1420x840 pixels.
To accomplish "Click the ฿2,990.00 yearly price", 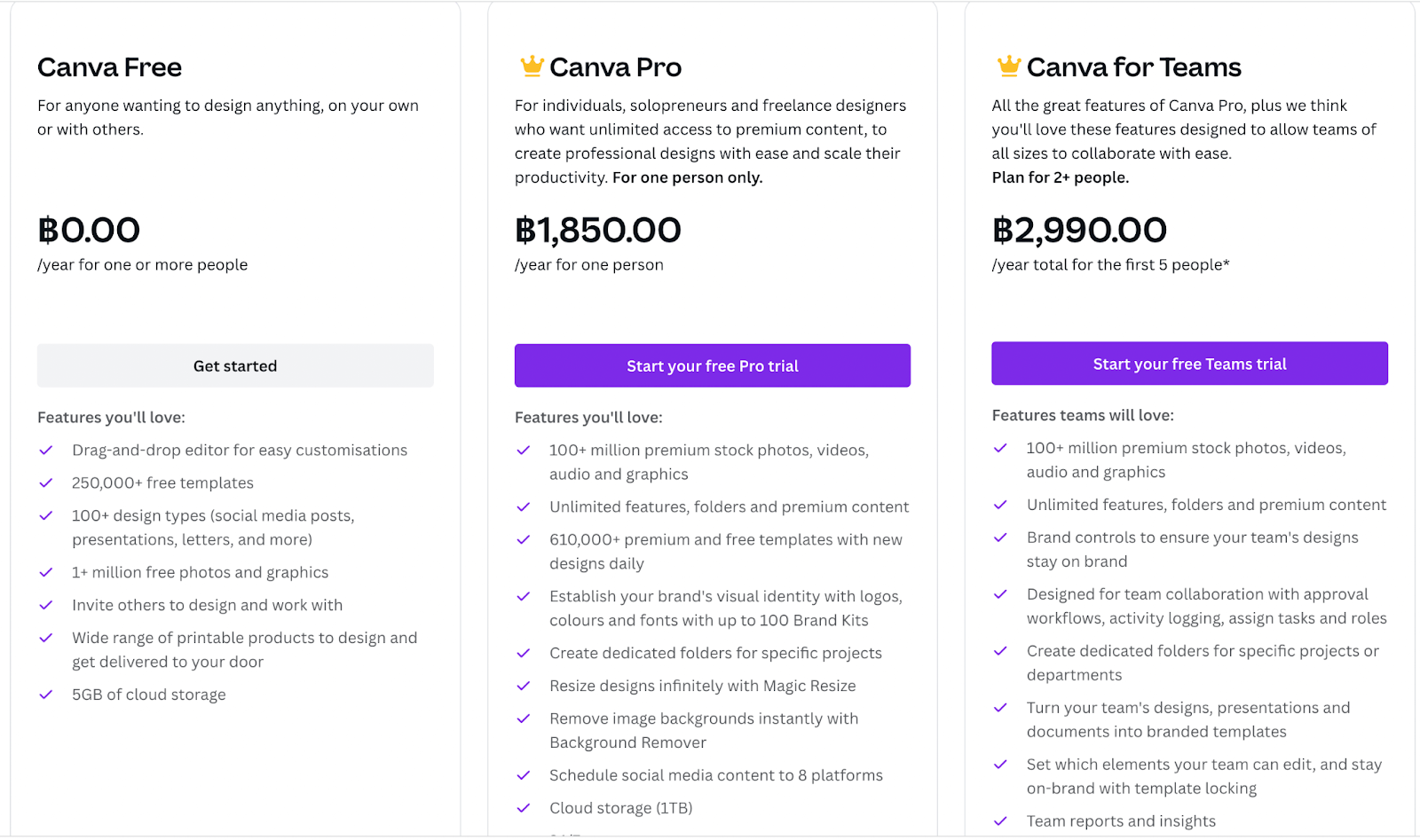I will (x=1079, y=230).
